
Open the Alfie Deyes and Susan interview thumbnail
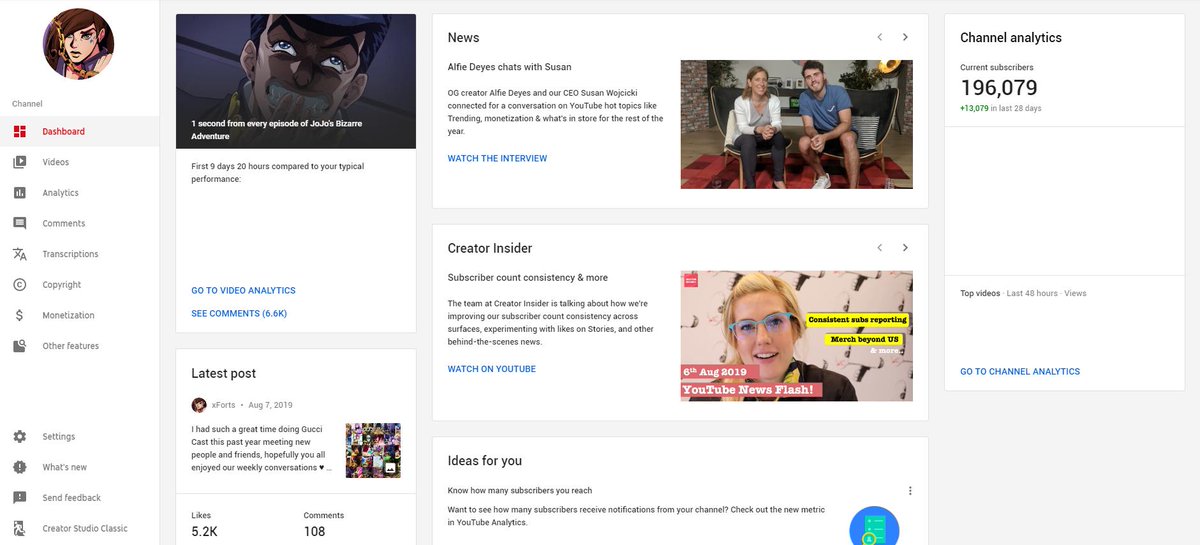pos(796,125)
